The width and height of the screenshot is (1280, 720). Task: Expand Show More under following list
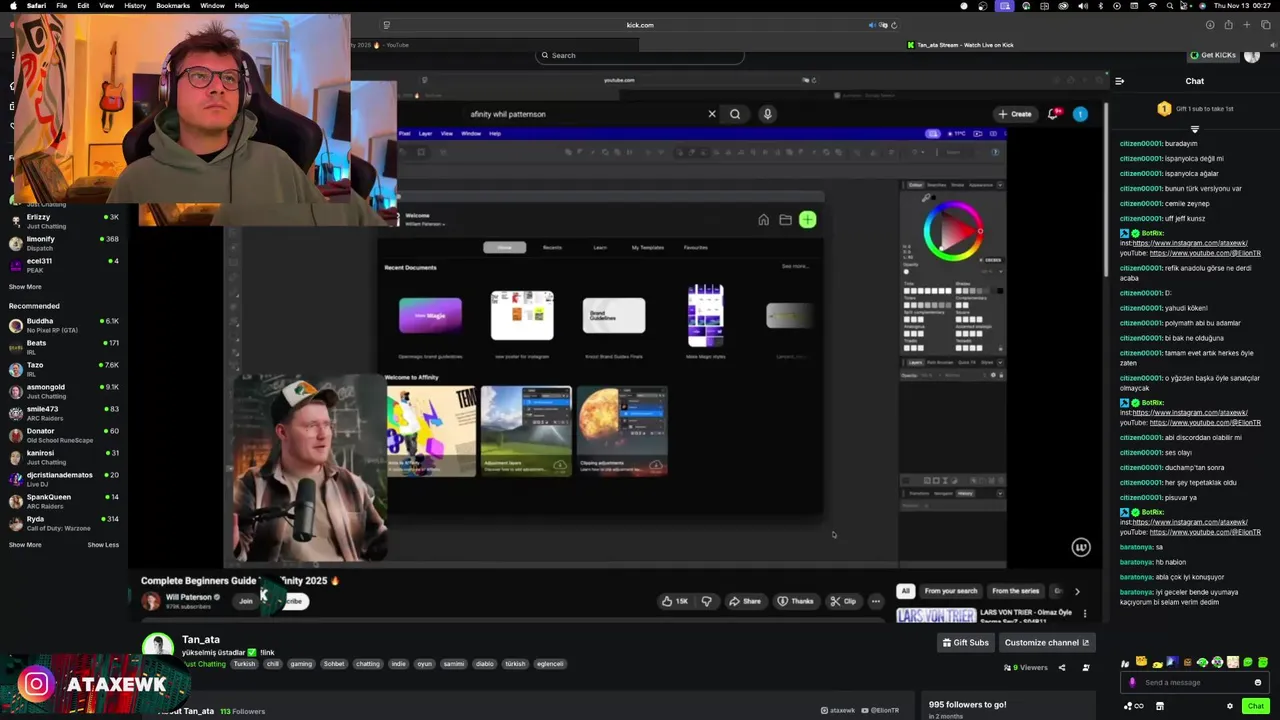(x=25, y=287)
